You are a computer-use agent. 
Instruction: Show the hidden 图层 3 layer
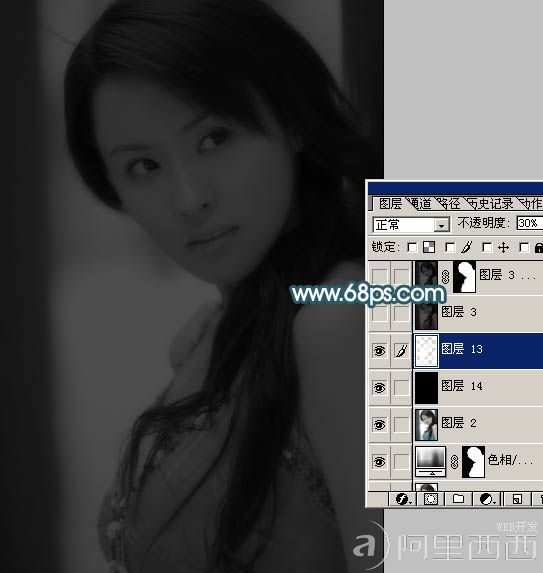(380, 314)
